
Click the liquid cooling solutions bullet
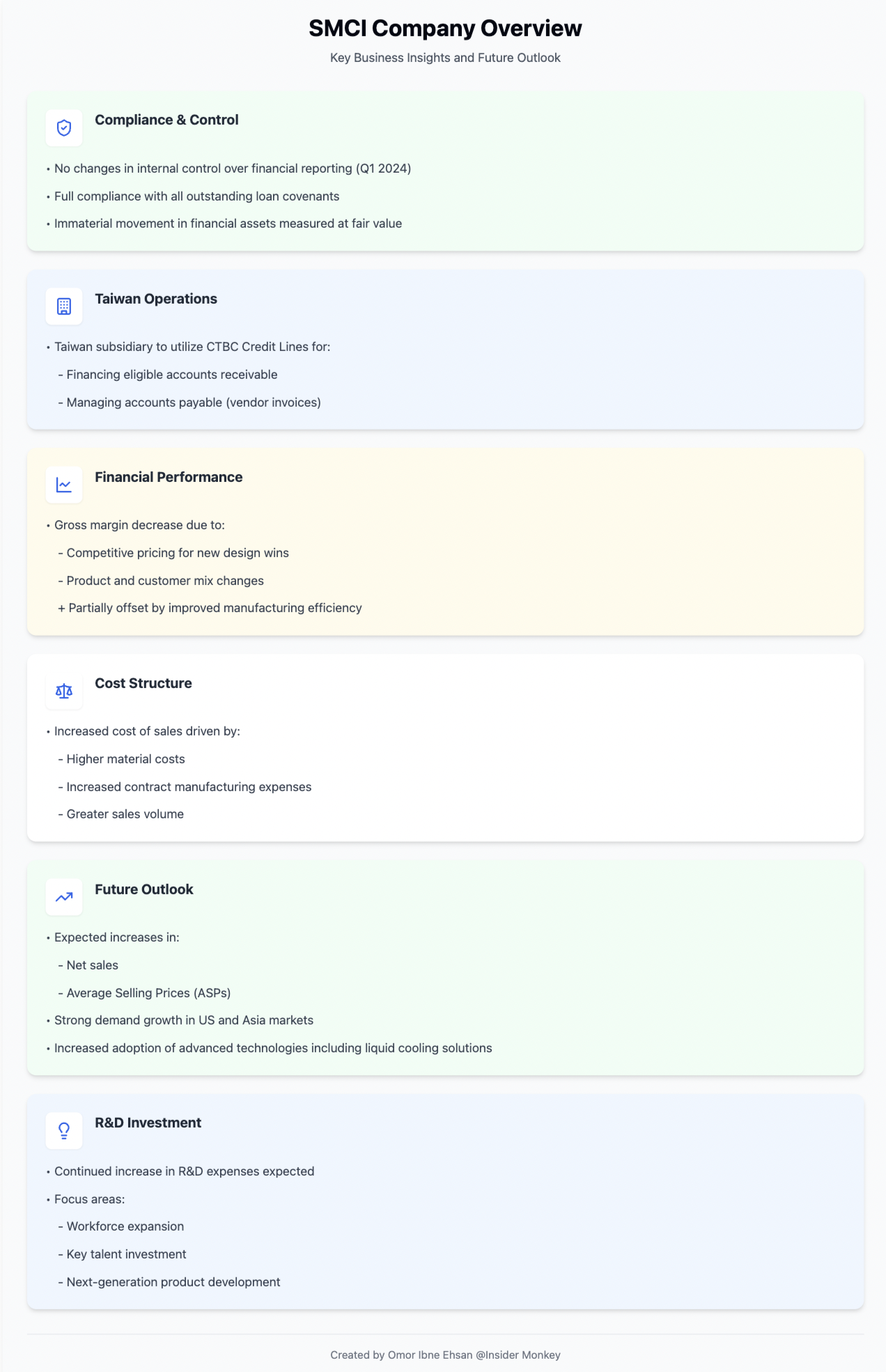click(273, 1048)
